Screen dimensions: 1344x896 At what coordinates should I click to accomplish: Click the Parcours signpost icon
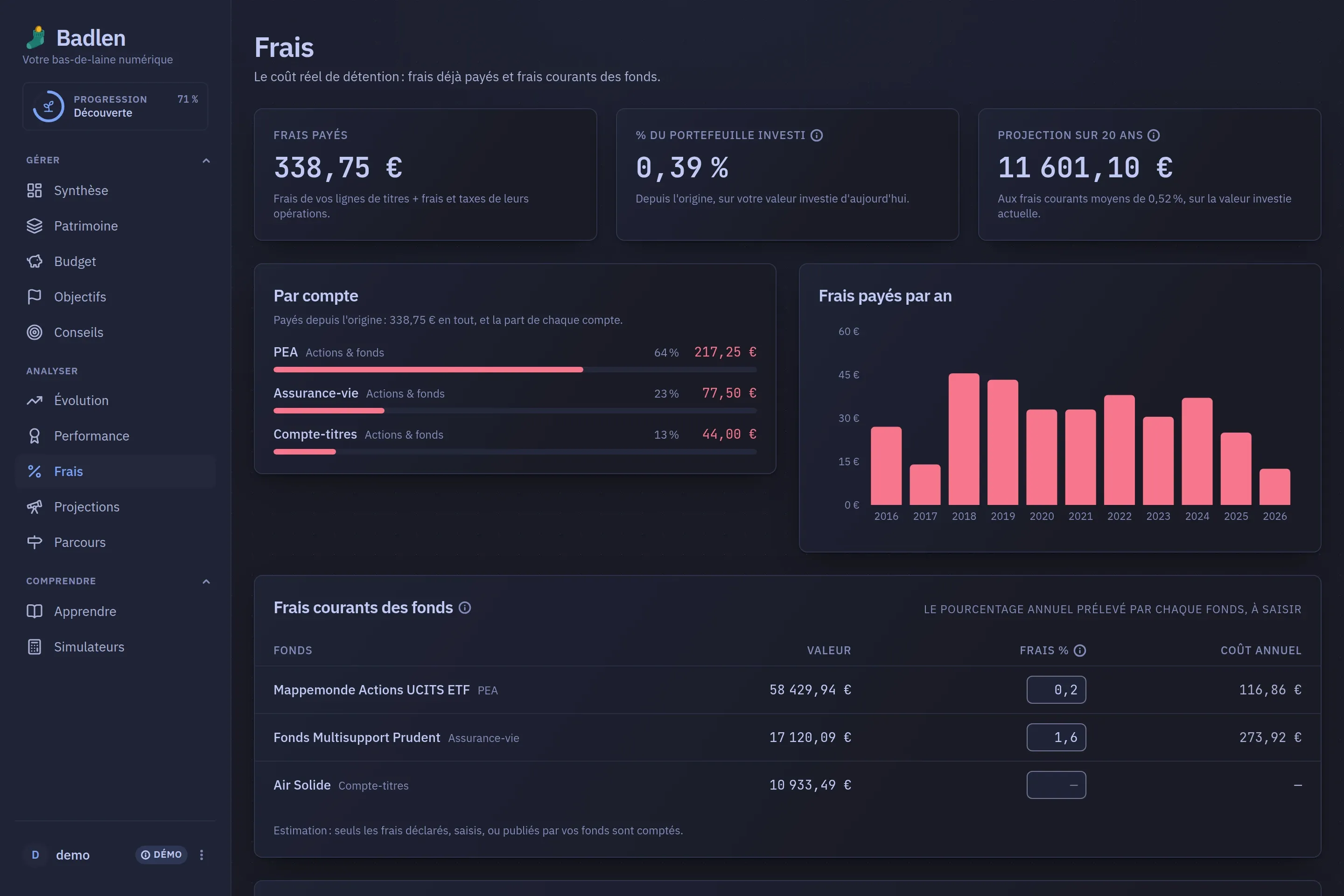[x=34, y=542]
